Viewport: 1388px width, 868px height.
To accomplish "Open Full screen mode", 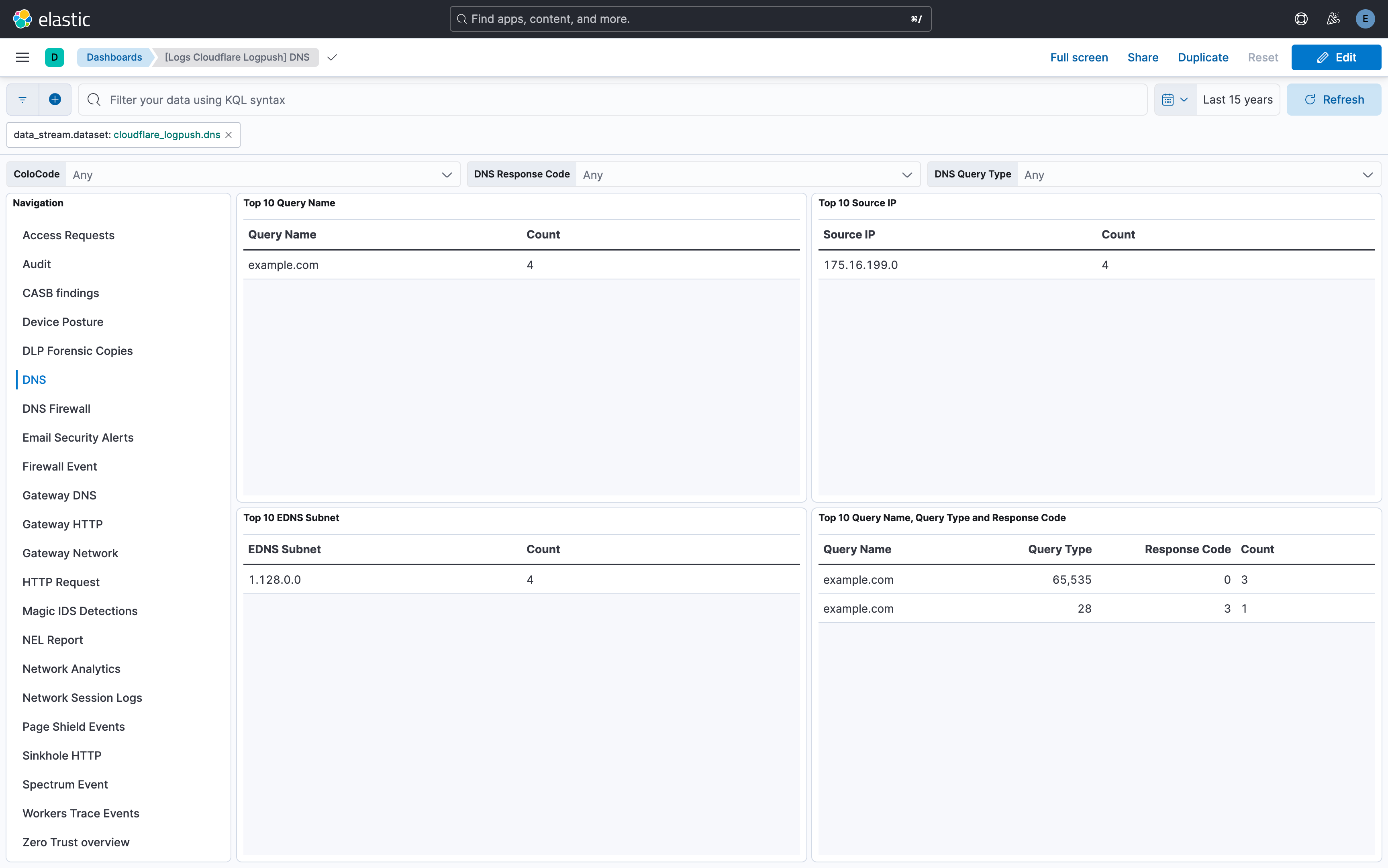I will (1078, 57).
